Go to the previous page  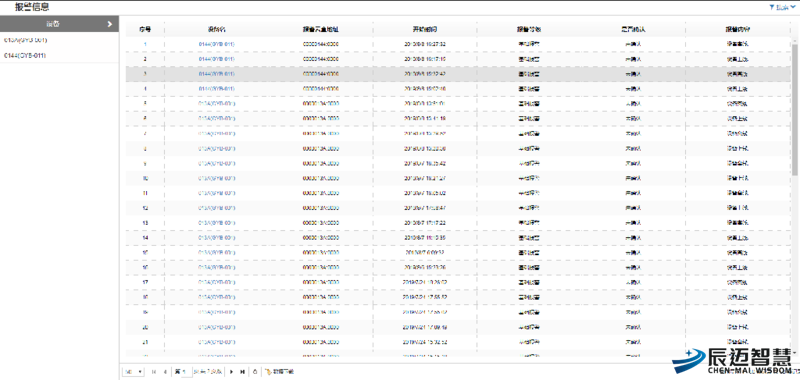tap(165, 372)
